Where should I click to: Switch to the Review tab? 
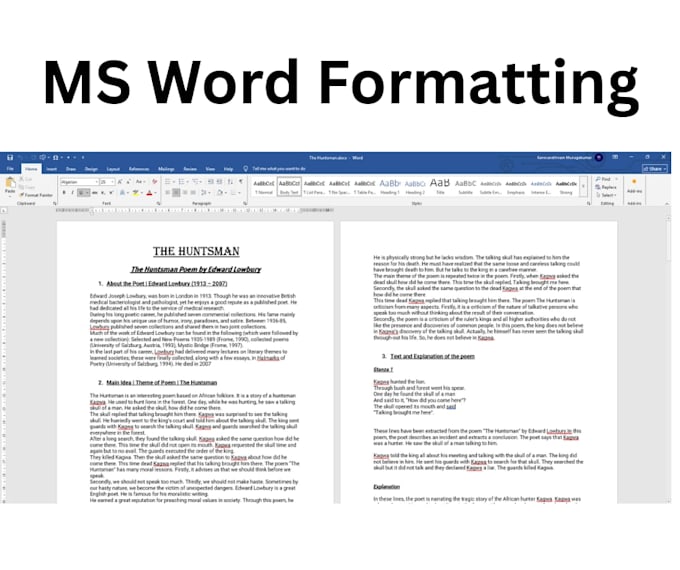tap(190, 169)
